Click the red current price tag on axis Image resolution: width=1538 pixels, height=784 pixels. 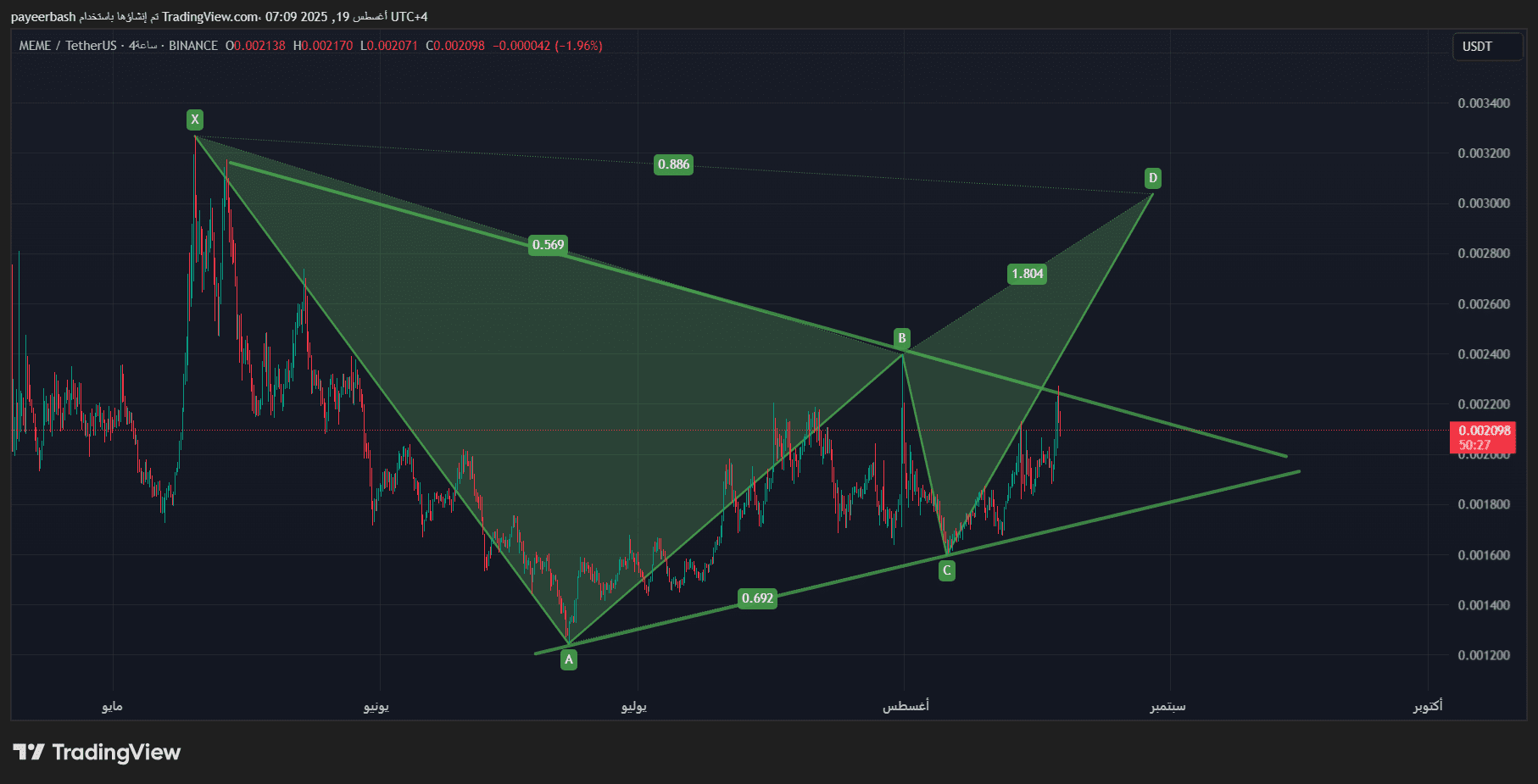pyautogui.click(x=1483, y=437)
